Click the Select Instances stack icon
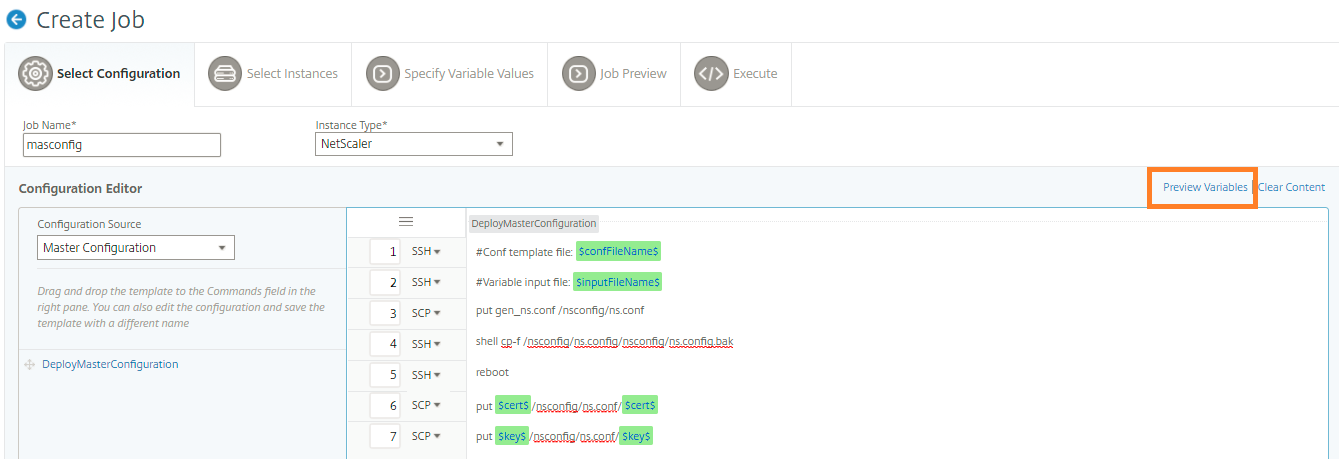This screenshot has height=459, width=1339. [225, 73]
